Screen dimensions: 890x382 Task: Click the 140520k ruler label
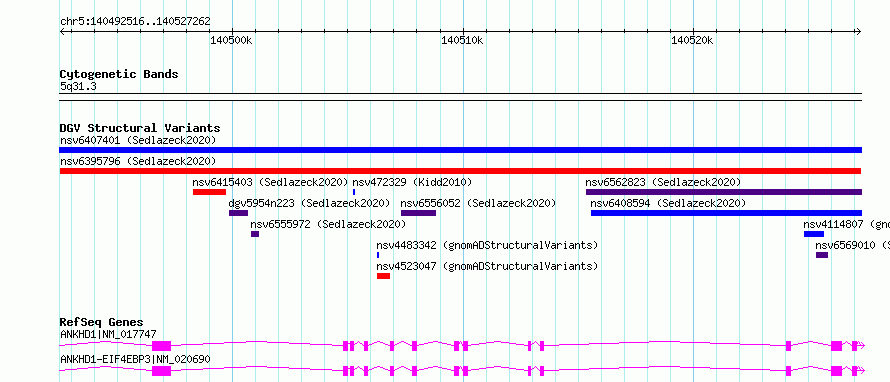coord(692,40)
